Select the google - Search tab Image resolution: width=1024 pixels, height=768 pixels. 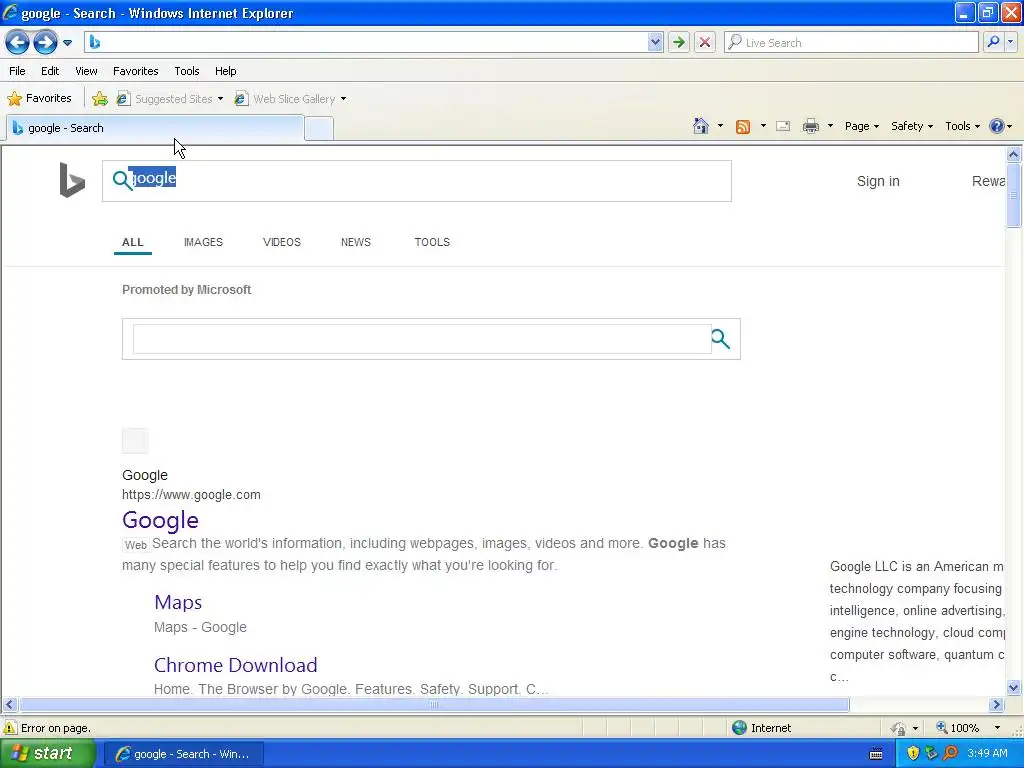click(155, 128)
